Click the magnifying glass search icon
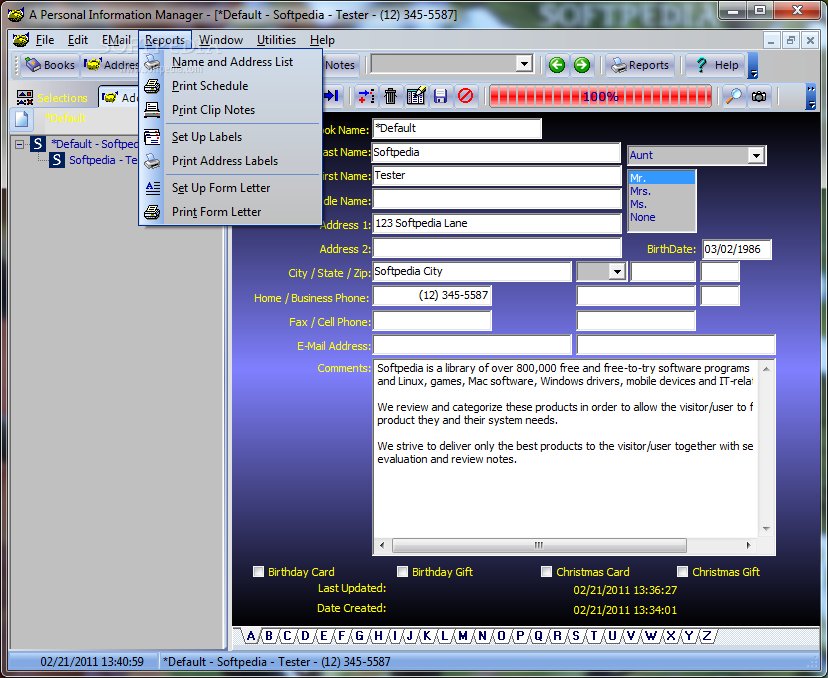828x678 pixels. click(734, 96)
